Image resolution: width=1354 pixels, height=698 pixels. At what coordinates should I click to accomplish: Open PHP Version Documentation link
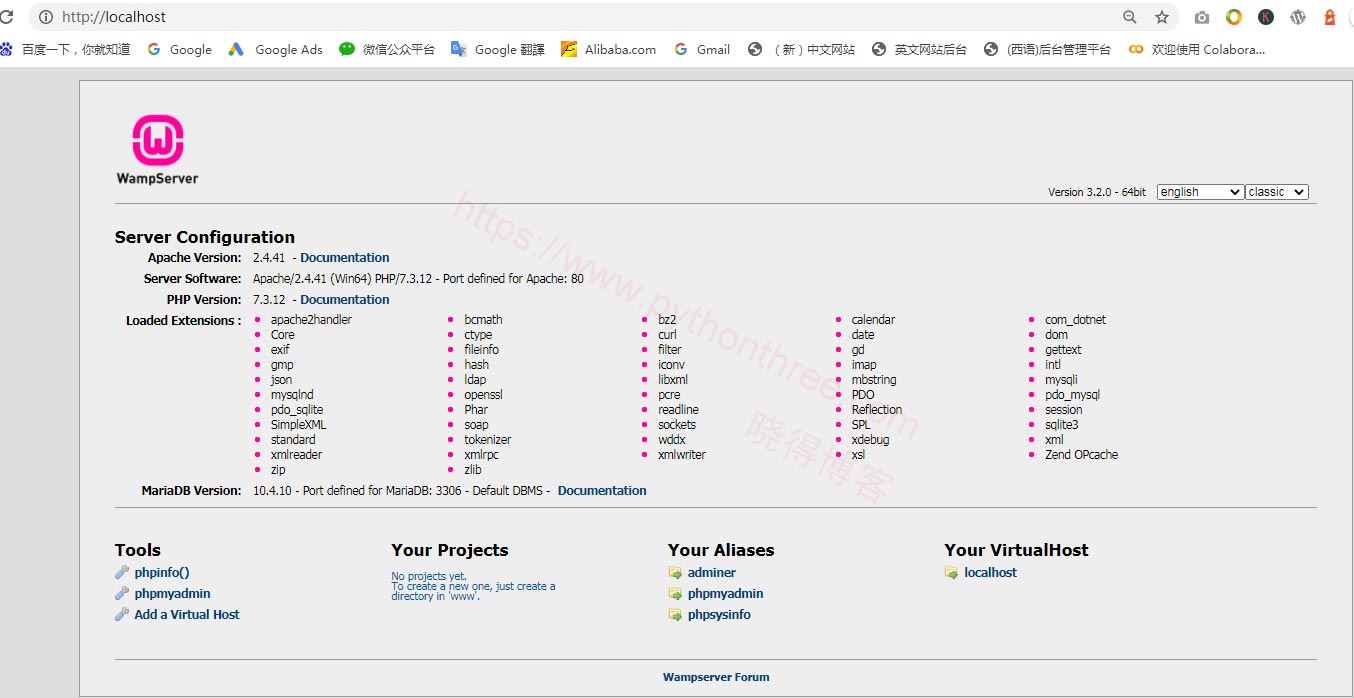pyautogui.click(x=345, y=300)
